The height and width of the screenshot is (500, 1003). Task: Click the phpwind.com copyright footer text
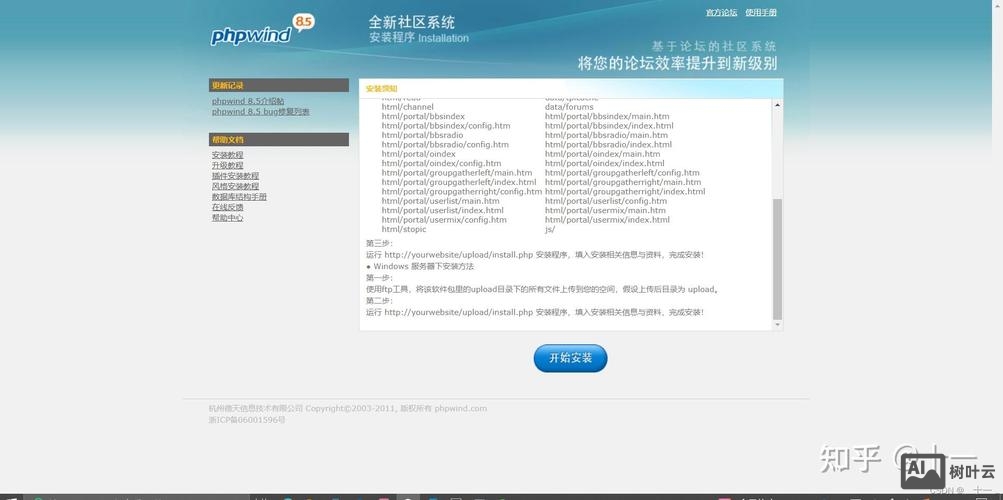347,408
